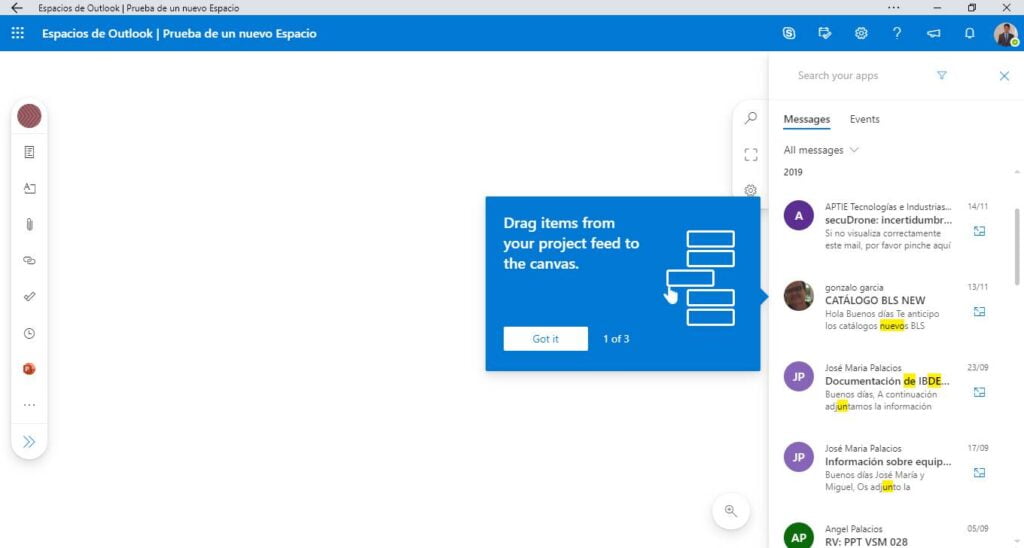Image resolution: width=1024 pixels, height=548 pixels.
Task: Open the Documentación de IBDE message
Action: (887, 387)
